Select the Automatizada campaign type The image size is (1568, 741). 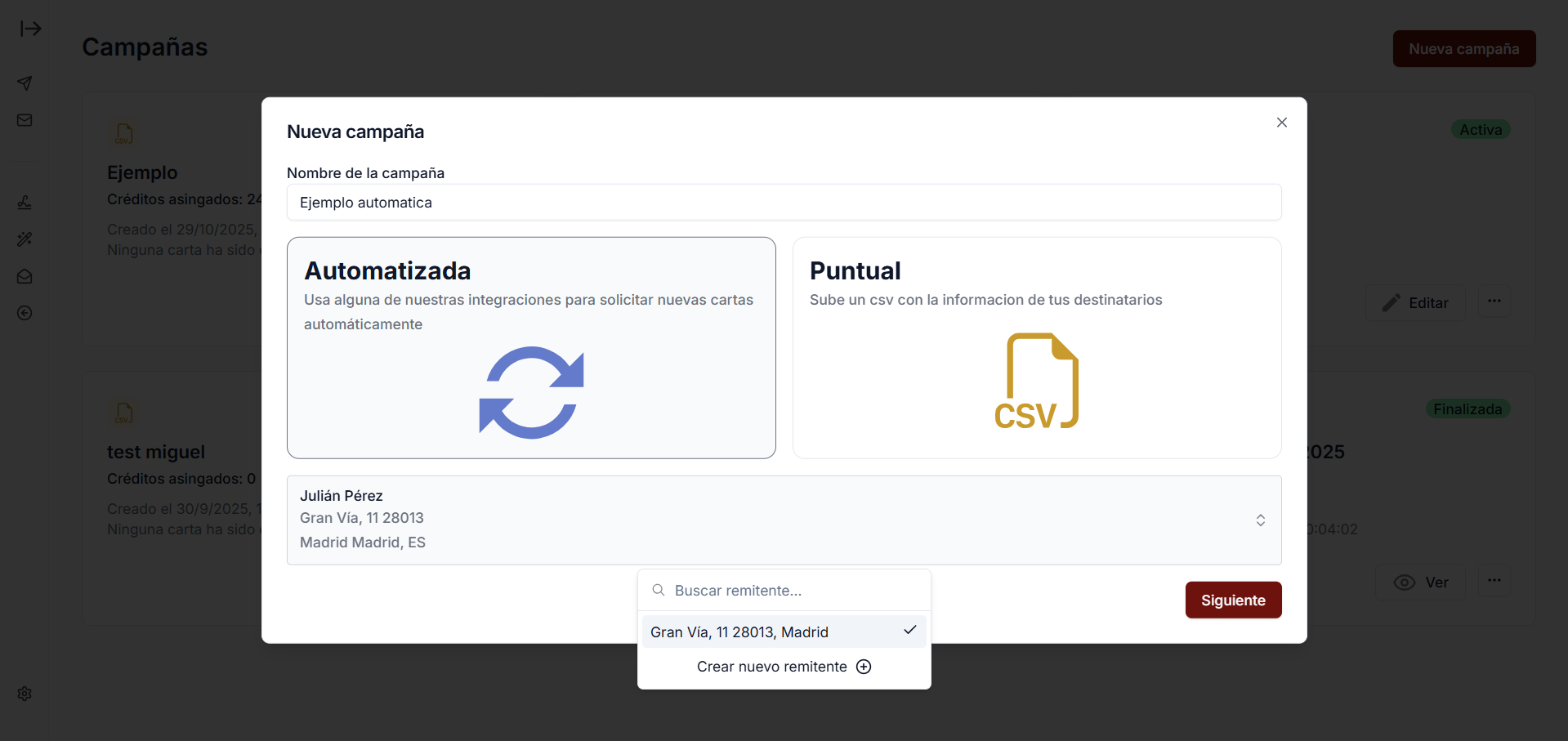[x=531, y=347]
